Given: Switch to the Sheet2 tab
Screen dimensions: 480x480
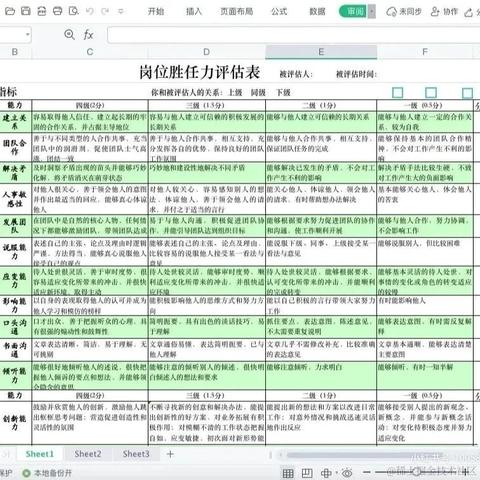Looking at the screenshot, I should [88, 454].
